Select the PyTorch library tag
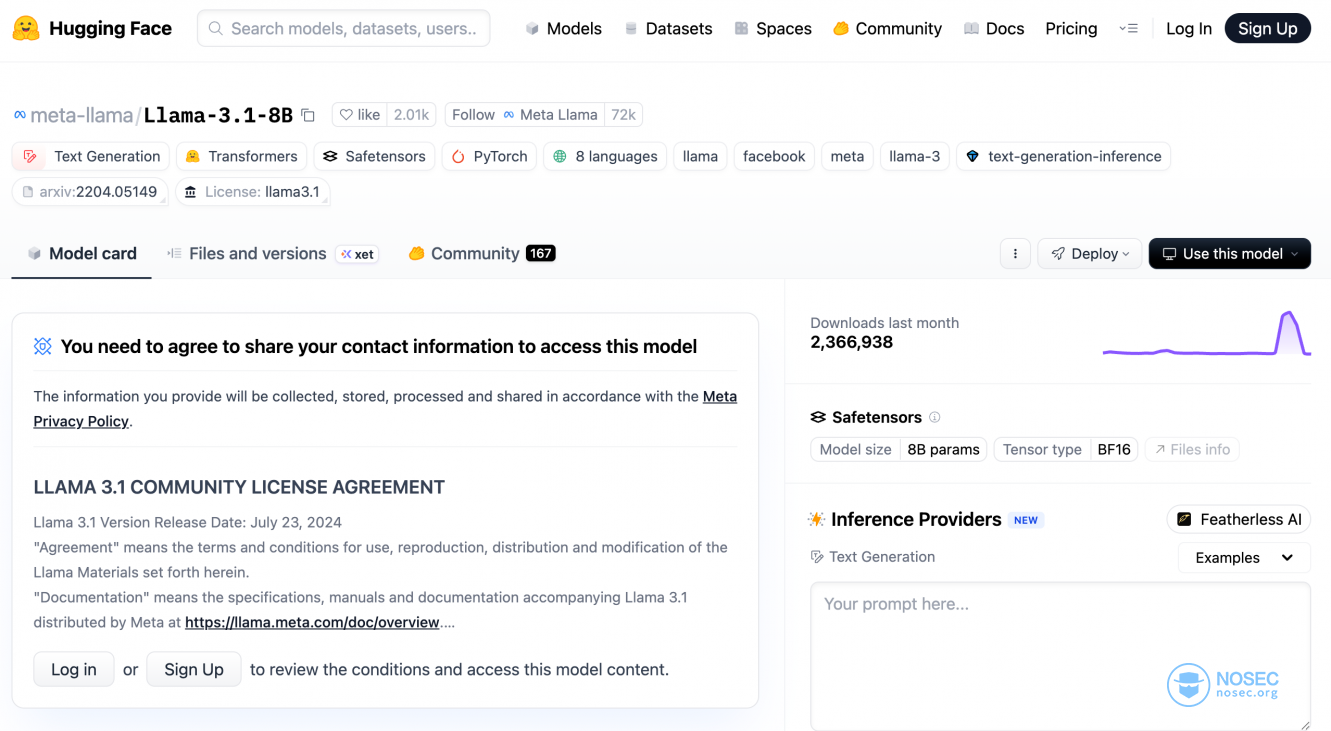Viewport: 1331px width, 731px height. coord(489,156)
